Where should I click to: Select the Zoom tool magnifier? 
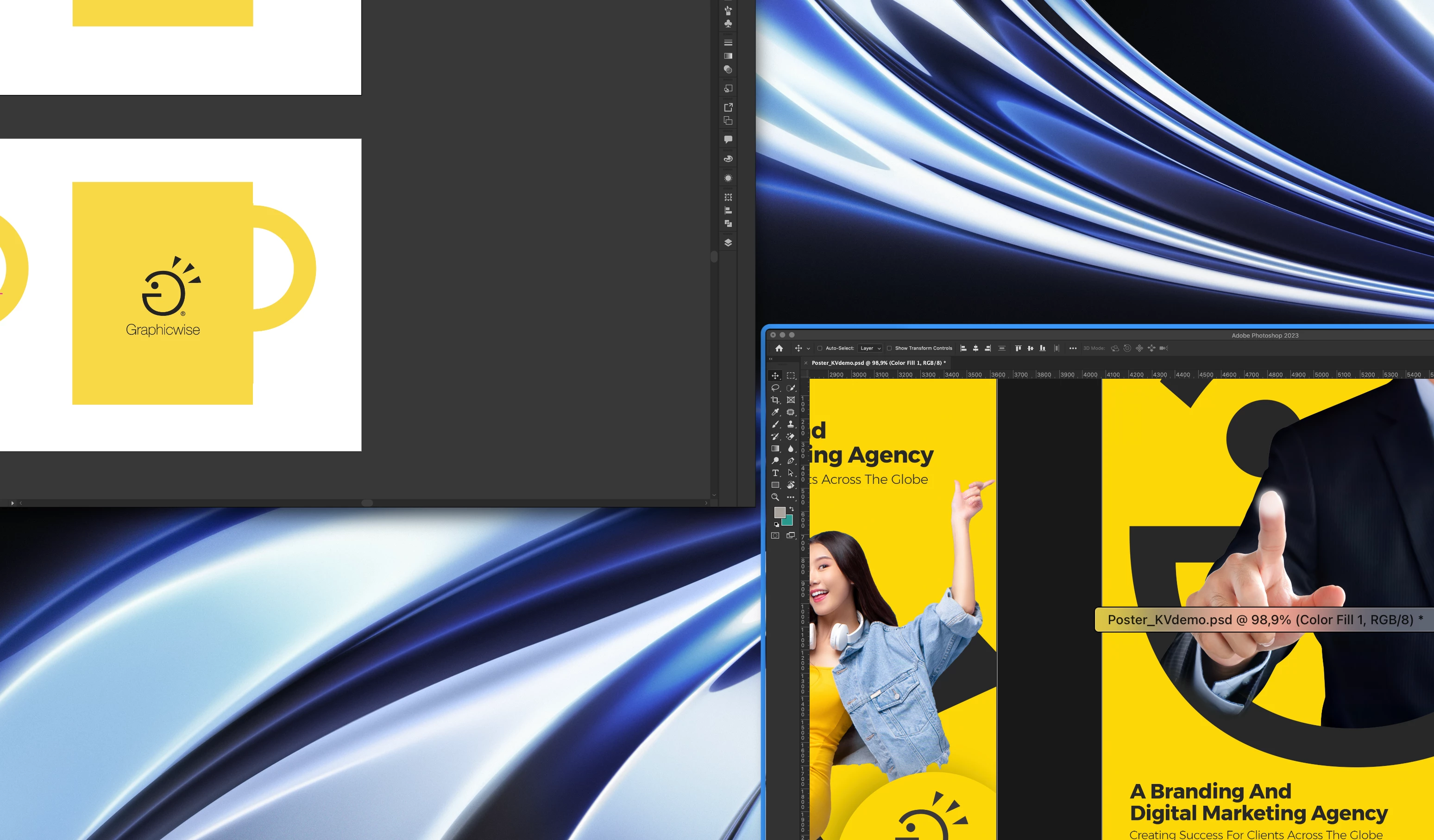coord(775,497)
